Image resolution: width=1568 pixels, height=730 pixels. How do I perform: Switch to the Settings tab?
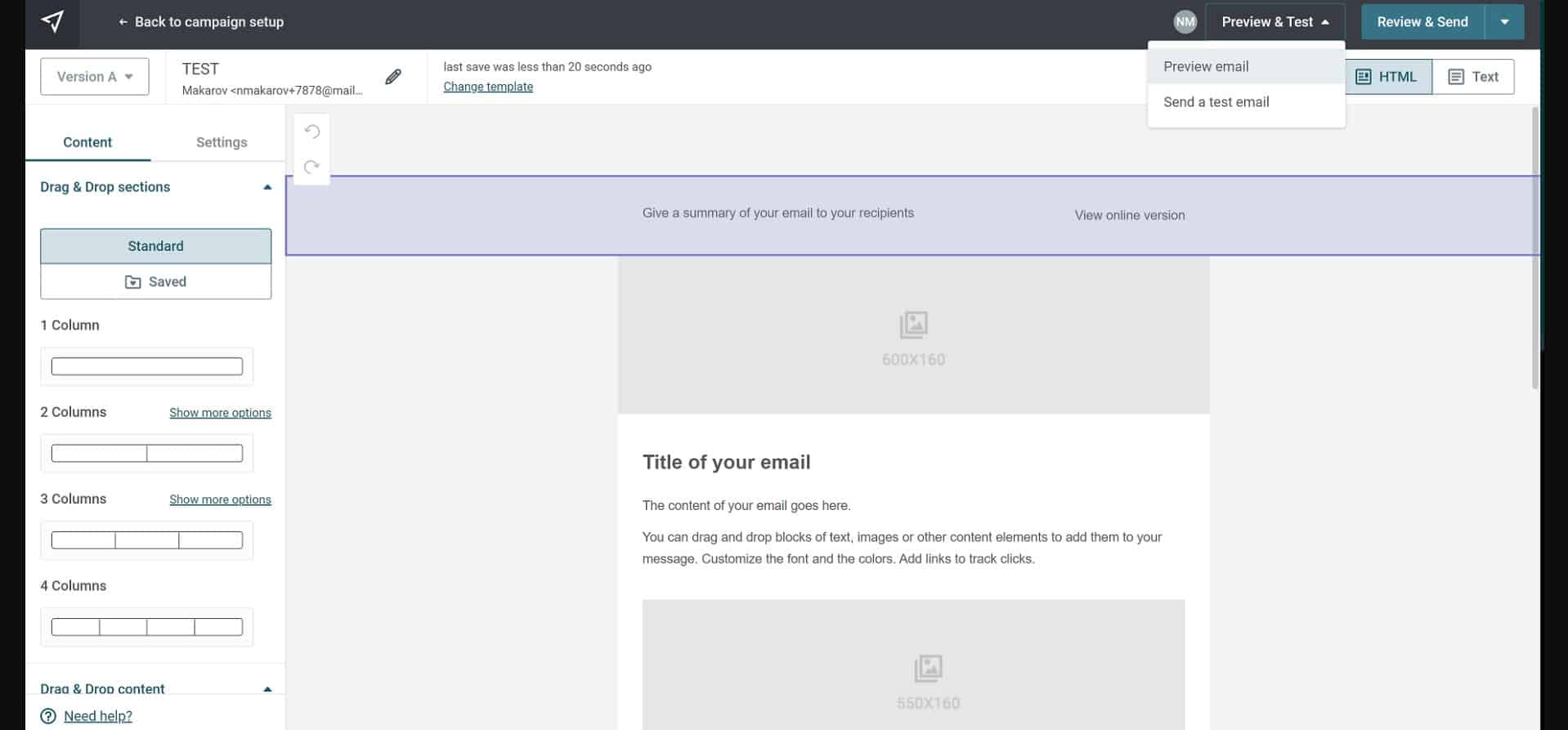(222, 142)
